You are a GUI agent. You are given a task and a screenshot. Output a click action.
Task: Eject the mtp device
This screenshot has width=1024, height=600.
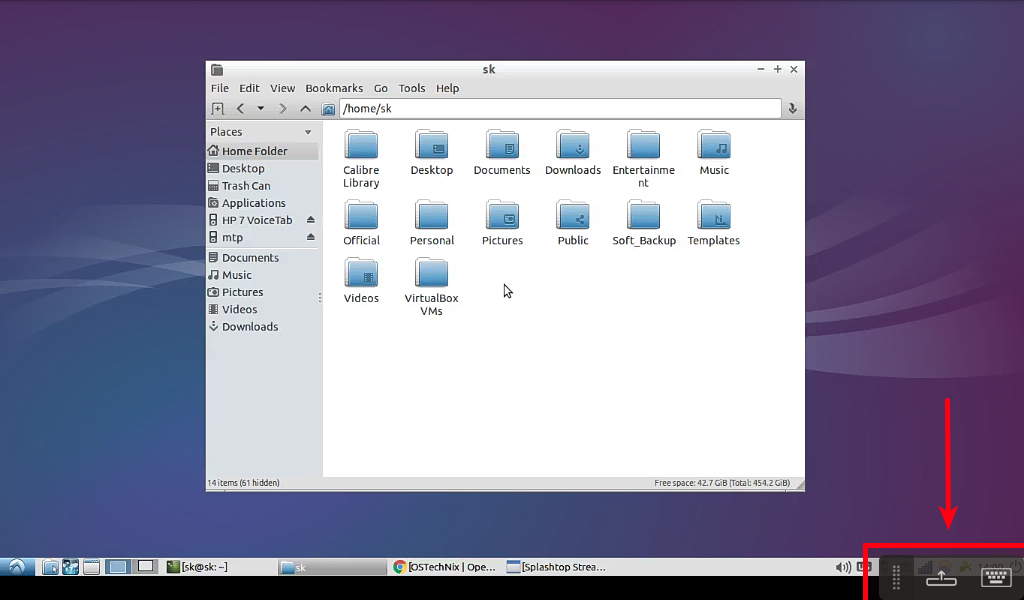310,238
